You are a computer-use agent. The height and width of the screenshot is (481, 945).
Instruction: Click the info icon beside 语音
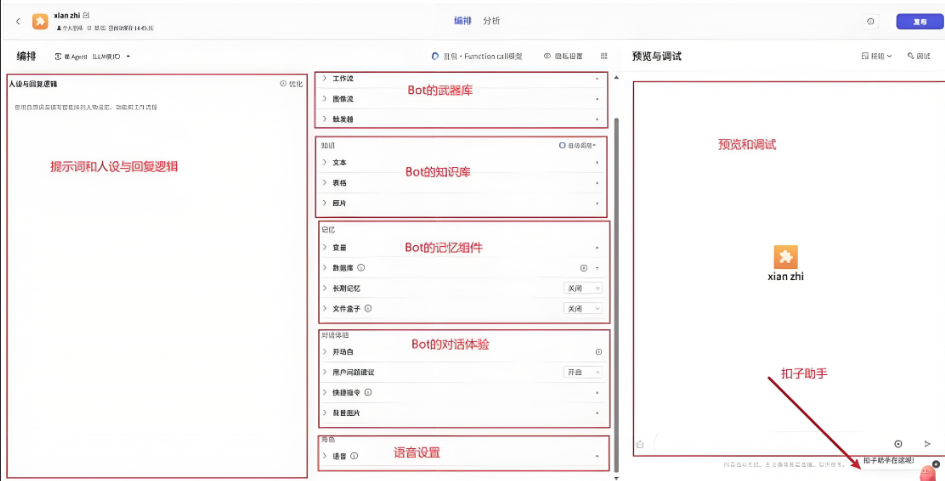tap(354, 456)
